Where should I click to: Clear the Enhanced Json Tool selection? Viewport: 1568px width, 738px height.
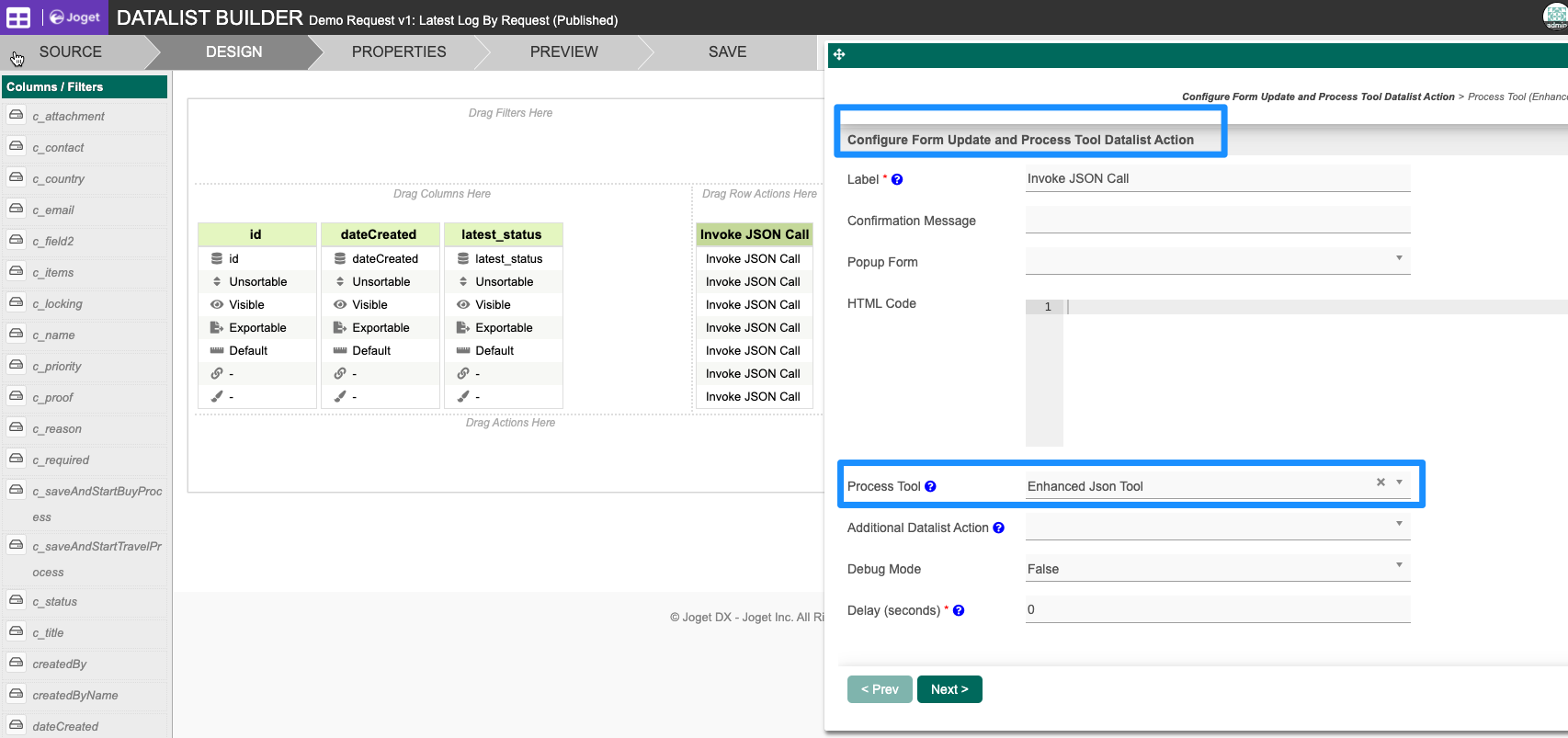point(1380,483)
